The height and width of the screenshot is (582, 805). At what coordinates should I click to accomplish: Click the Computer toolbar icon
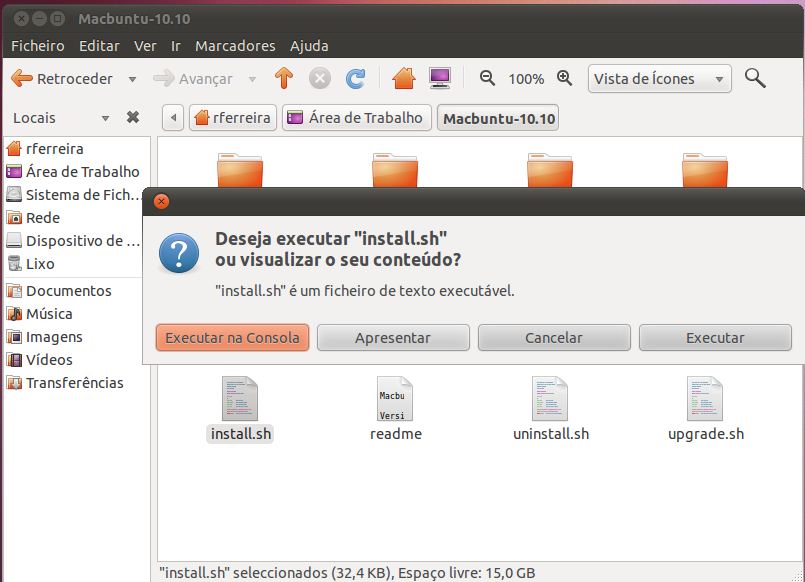[439, 78]
